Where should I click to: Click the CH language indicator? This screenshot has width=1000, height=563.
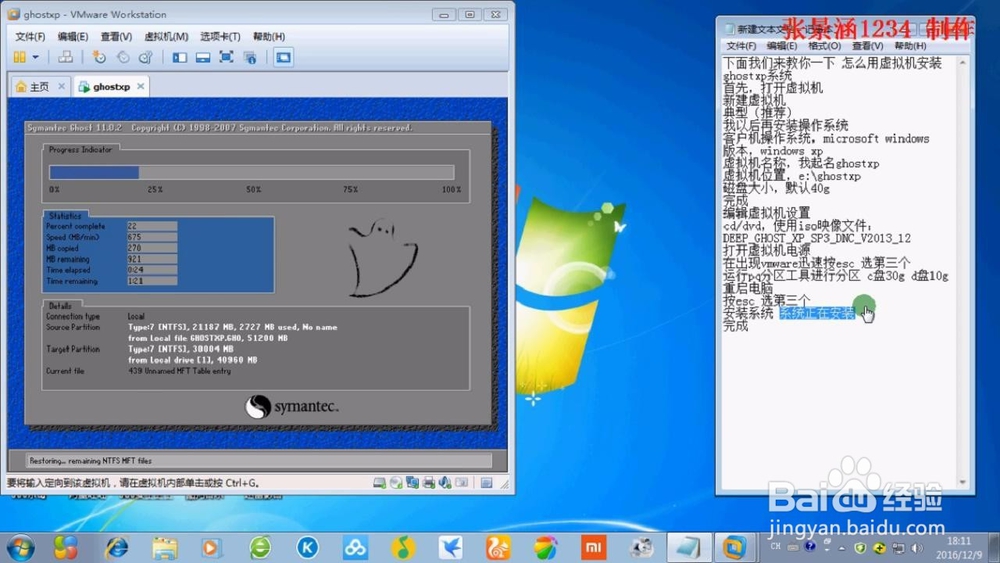point(776,546)
